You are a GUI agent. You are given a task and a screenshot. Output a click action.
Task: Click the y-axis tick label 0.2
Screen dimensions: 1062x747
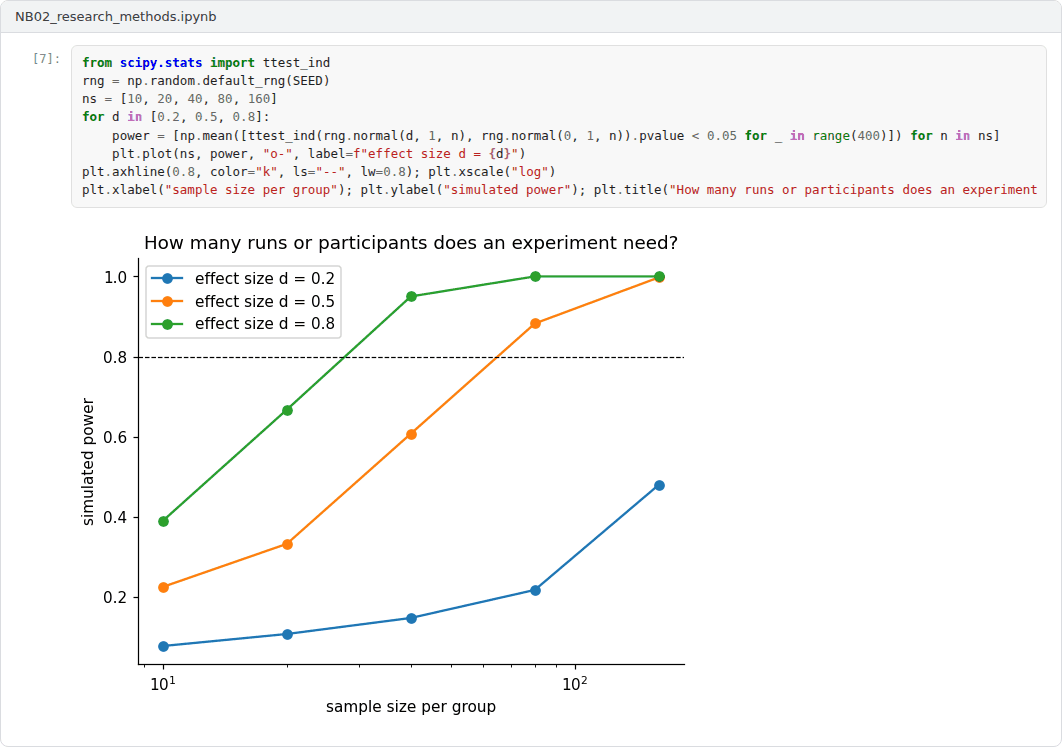116,597
